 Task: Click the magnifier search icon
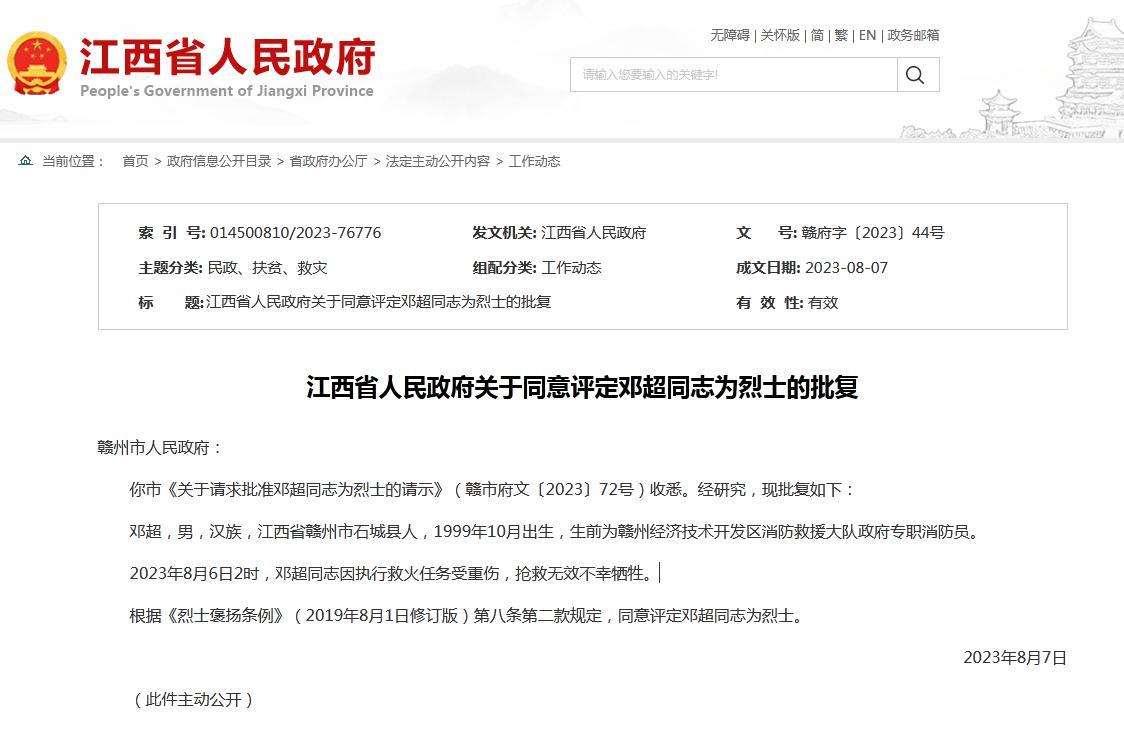tap(916, 75)
